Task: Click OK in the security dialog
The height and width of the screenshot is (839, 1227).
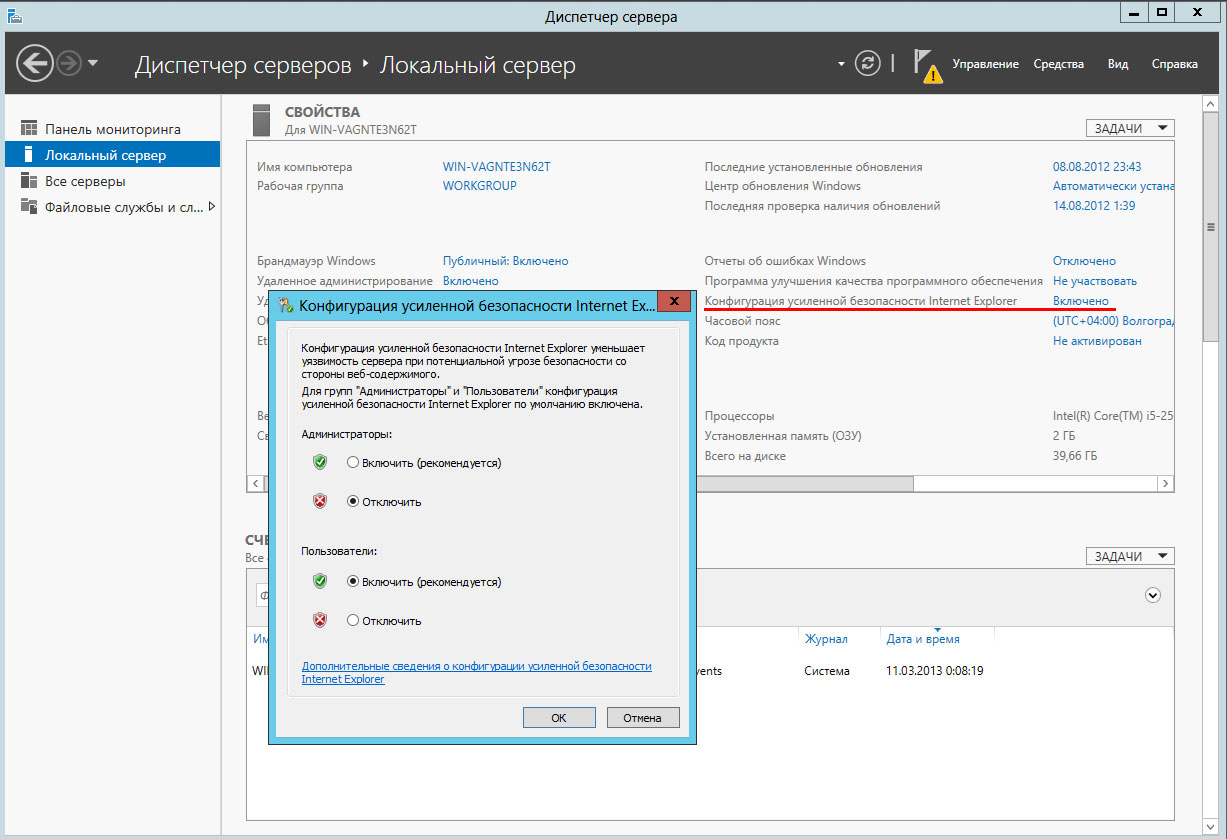Action: click(559, 717)
